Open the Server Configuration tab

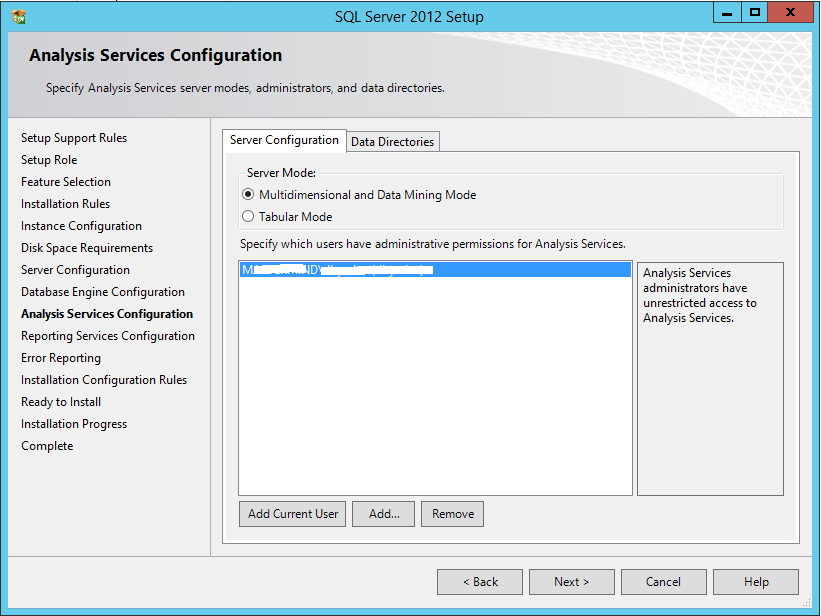click(x=284, y=140)
